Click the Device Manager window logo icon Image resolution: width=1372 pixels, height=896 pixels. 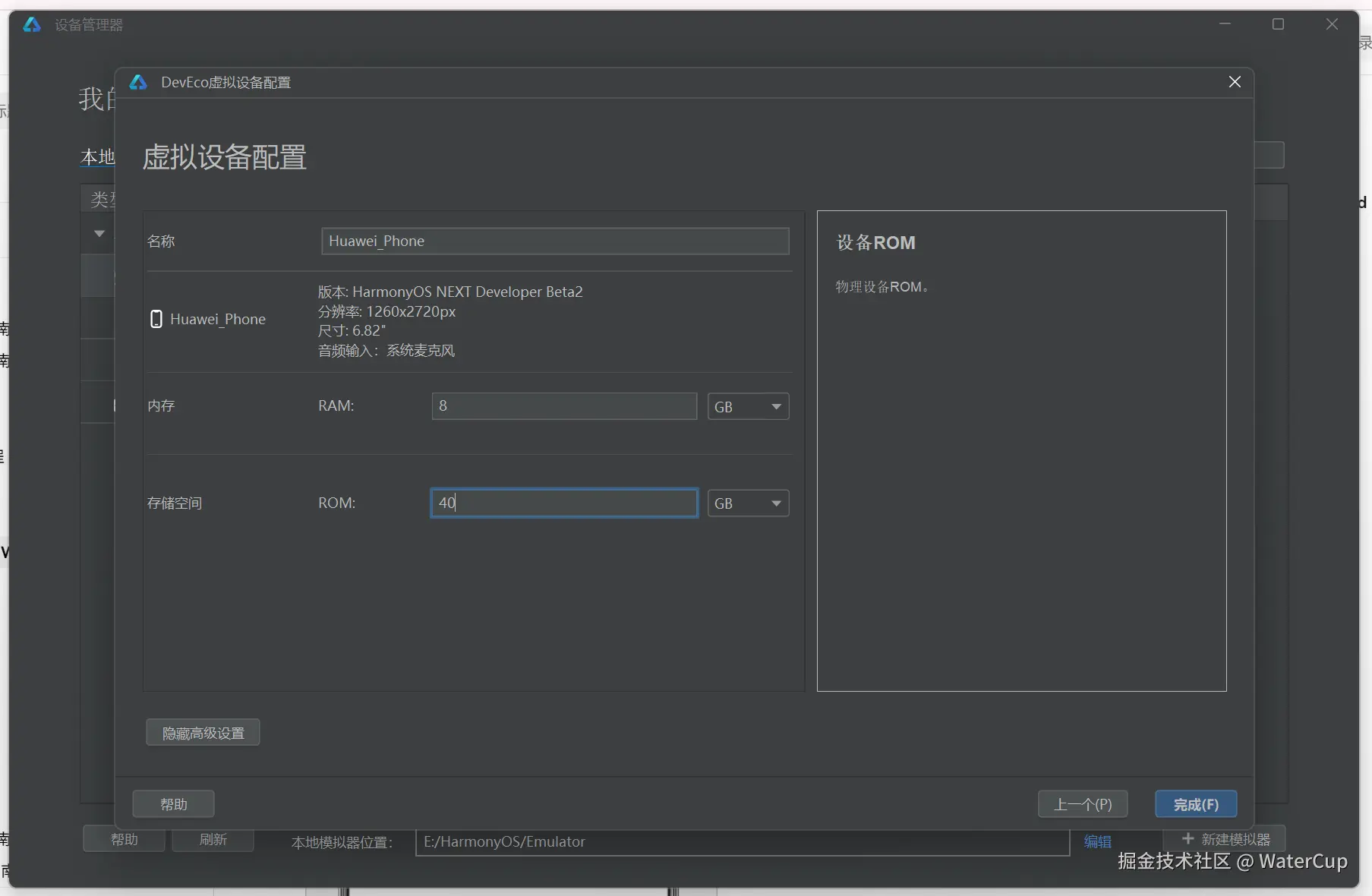[x=32, y=25]
